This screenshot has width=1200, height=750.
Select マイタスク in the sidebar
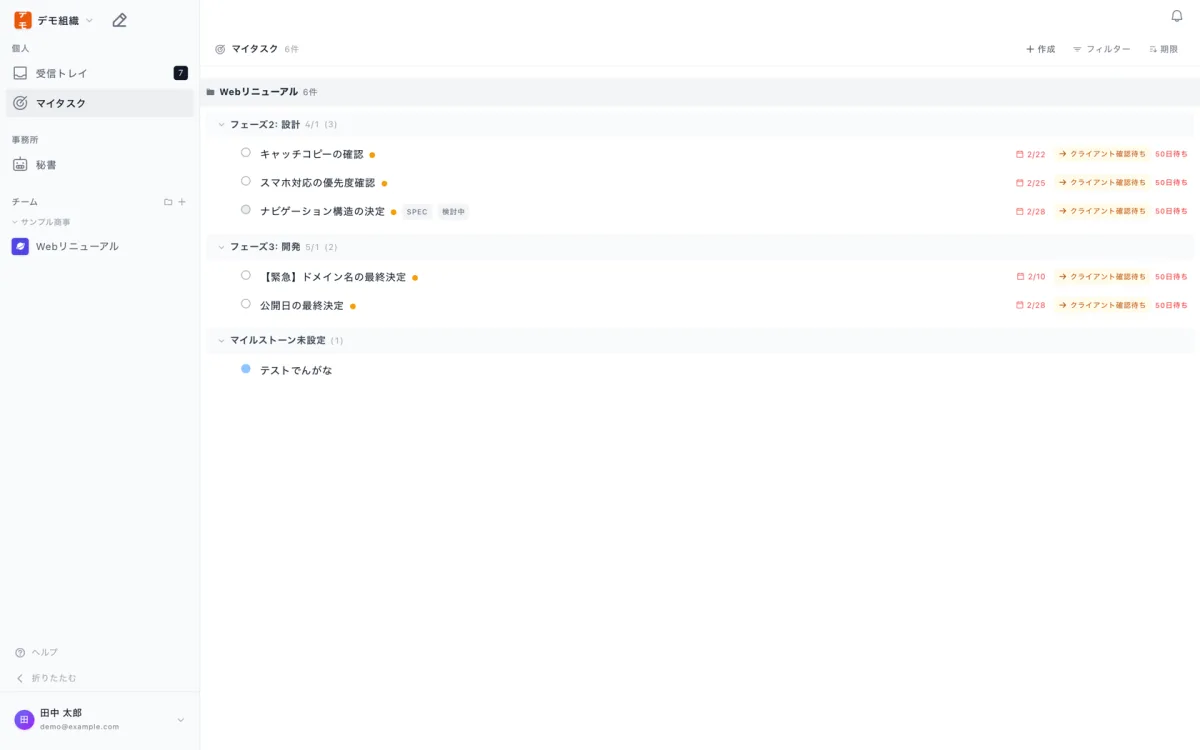(x=100, y=103)
